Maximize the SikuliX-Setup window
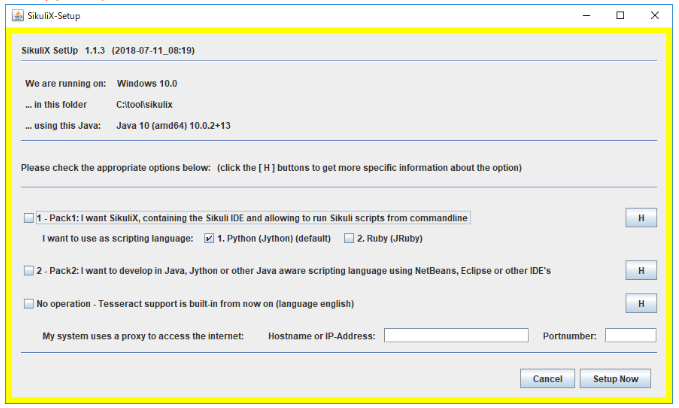The image size is (679, 408). (620, 15)
